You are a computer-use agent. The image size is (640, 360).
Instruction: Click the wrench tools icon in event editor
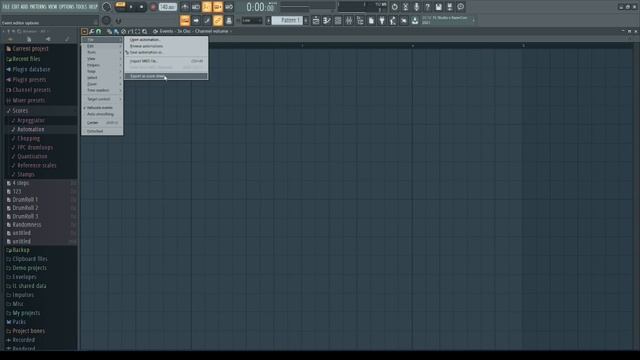click(92, 31)
